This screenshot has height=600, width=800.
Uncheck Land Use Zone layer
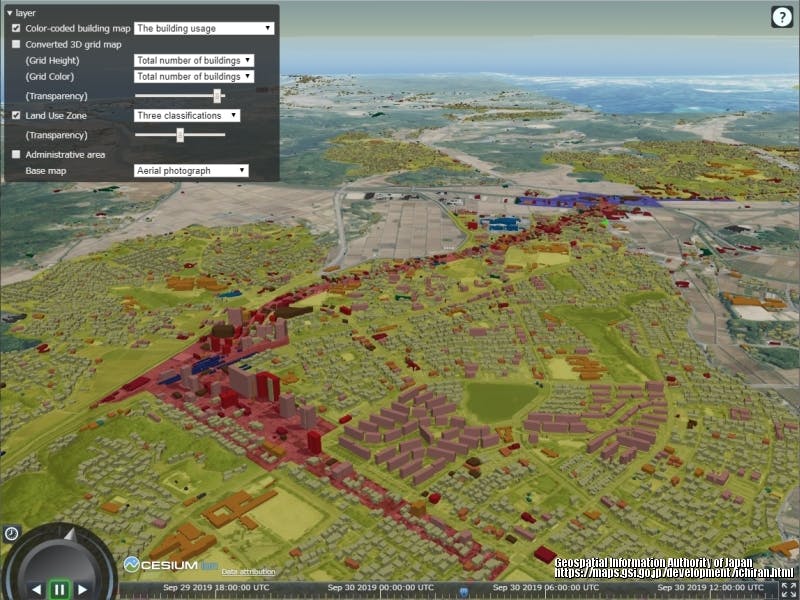point(16,115)
